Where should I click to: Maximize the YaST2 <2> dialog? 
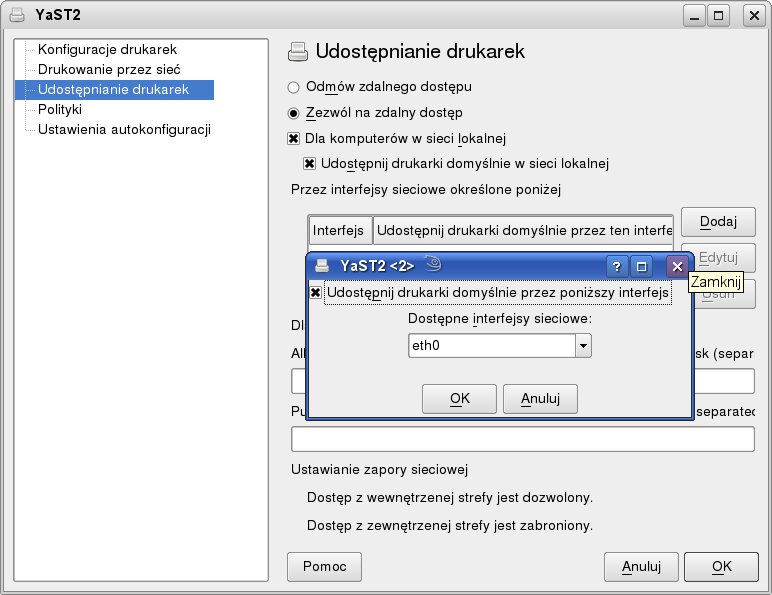point(642,266)
